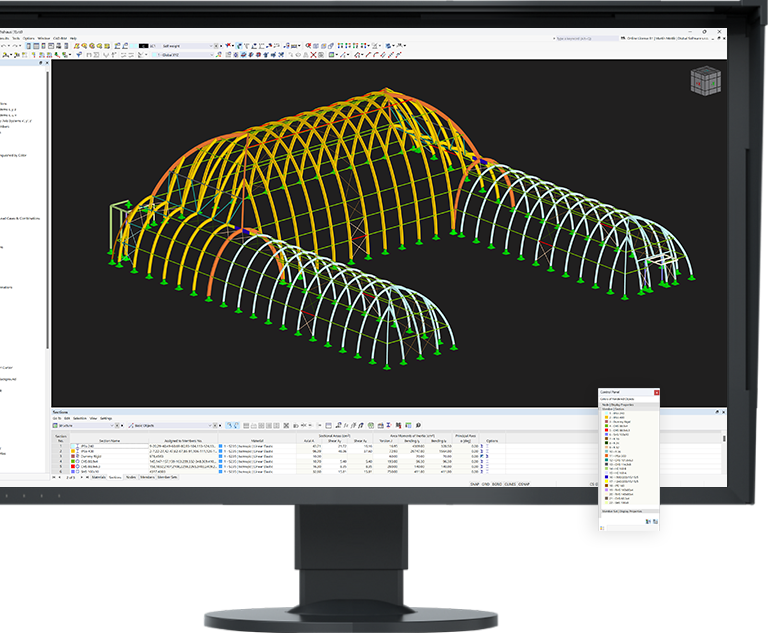The image size is (768, 633).
Task: Click the undo arrow icon in the toolbar
Action: pos(4,46)
